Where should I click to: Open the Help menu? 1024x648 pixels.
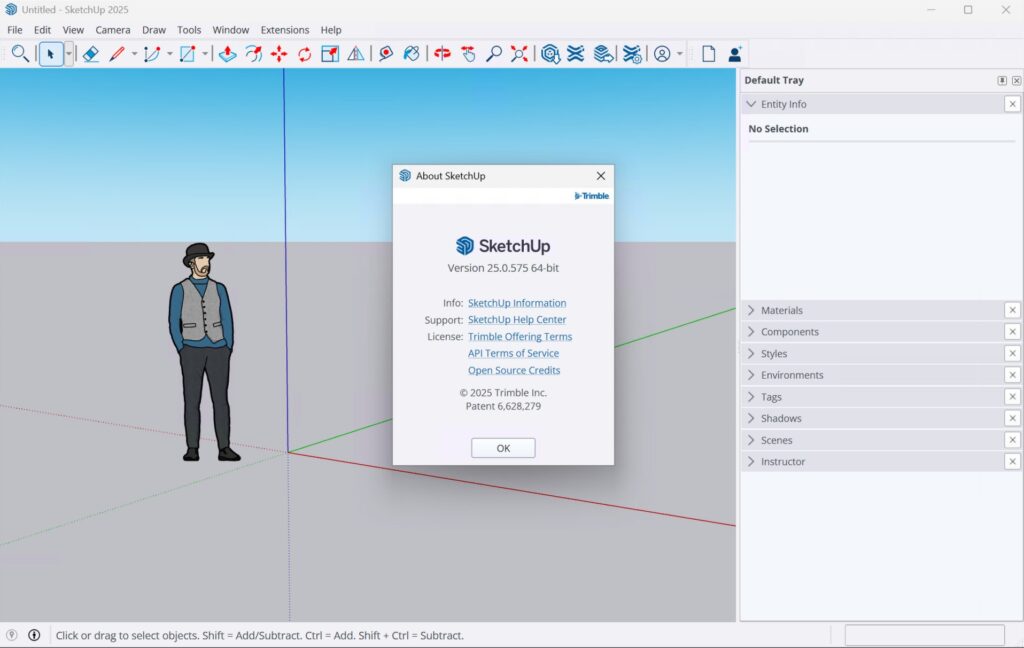[x=331, y=30]
